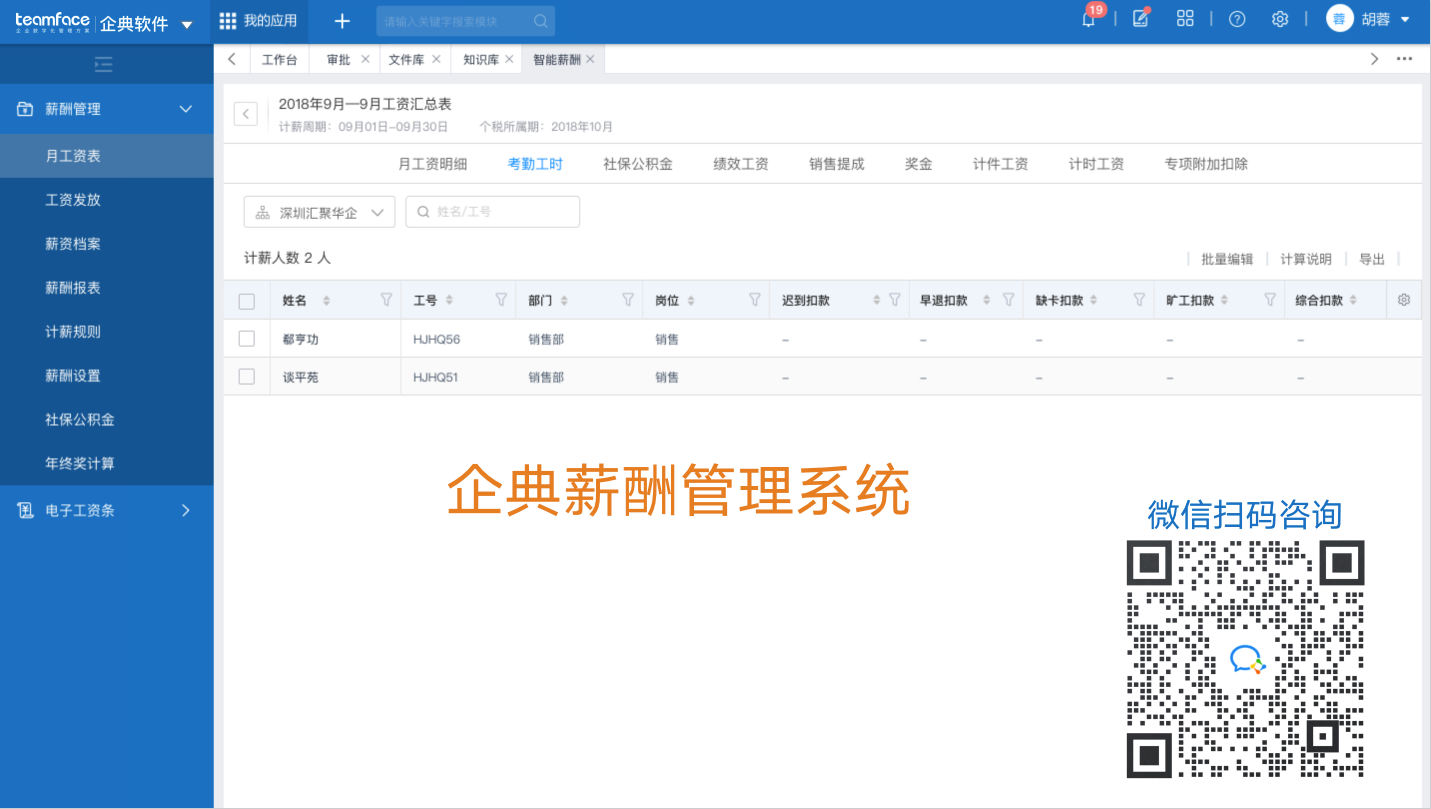The height and width of the screenshot is (809, 1431).
Task: Click the 批量编辑 button
Action: click(x=1227, y=259)
